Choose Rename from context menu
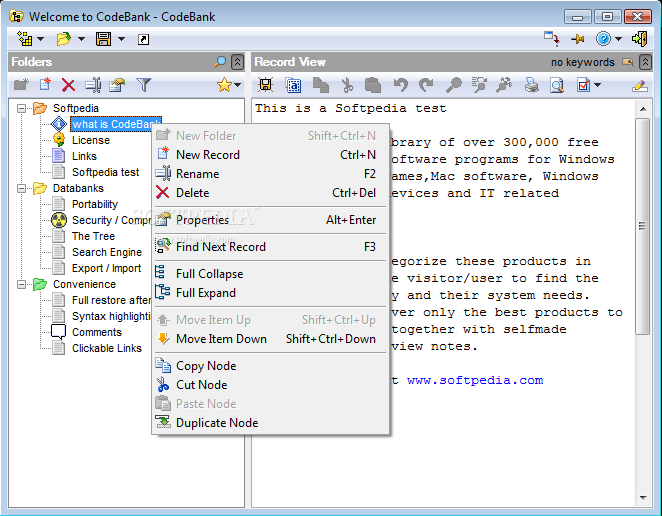Viewport: 662px width, 516px height. tap(270, 174)
